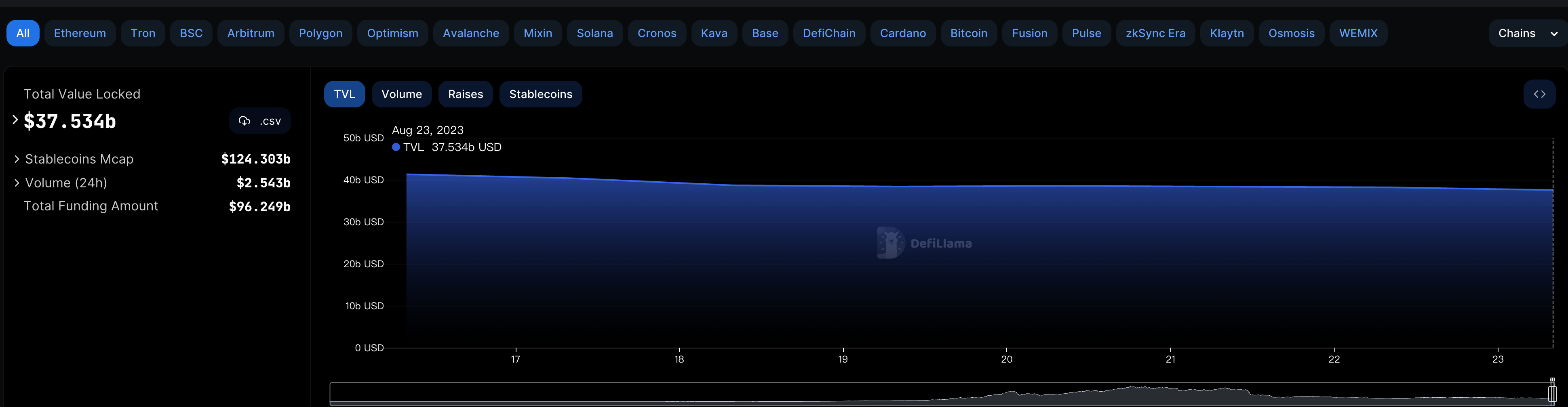Open the embed chart code icon
The height and width of the screenshot is (407, 1568).
[x=1539, y=94]
